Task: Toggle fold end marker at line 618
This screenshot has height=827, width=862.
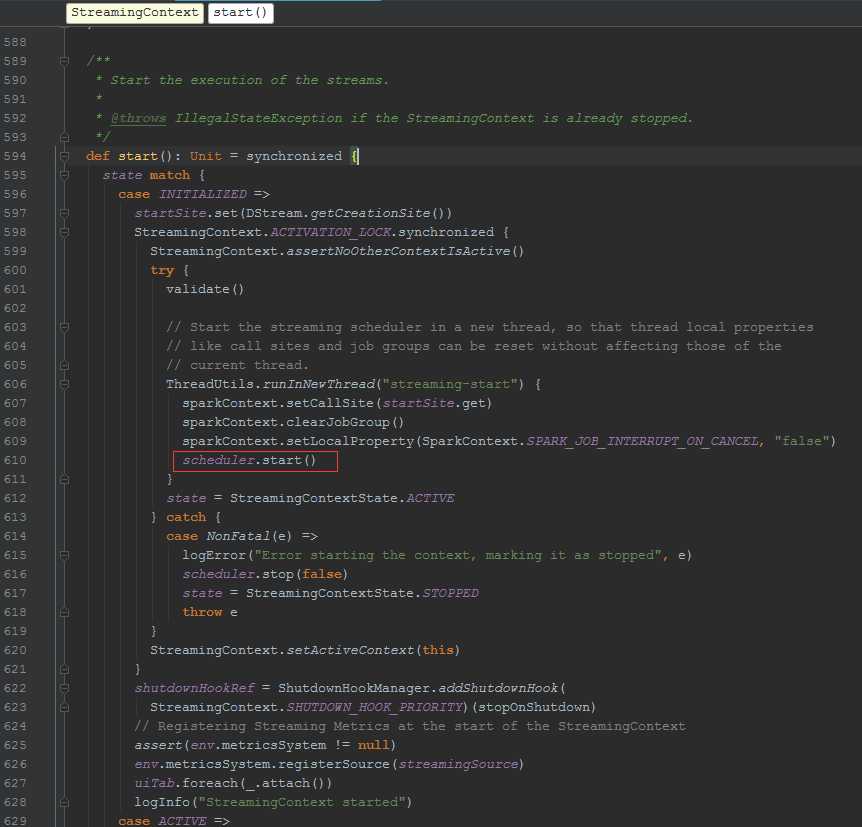Action: coord(64,612)
